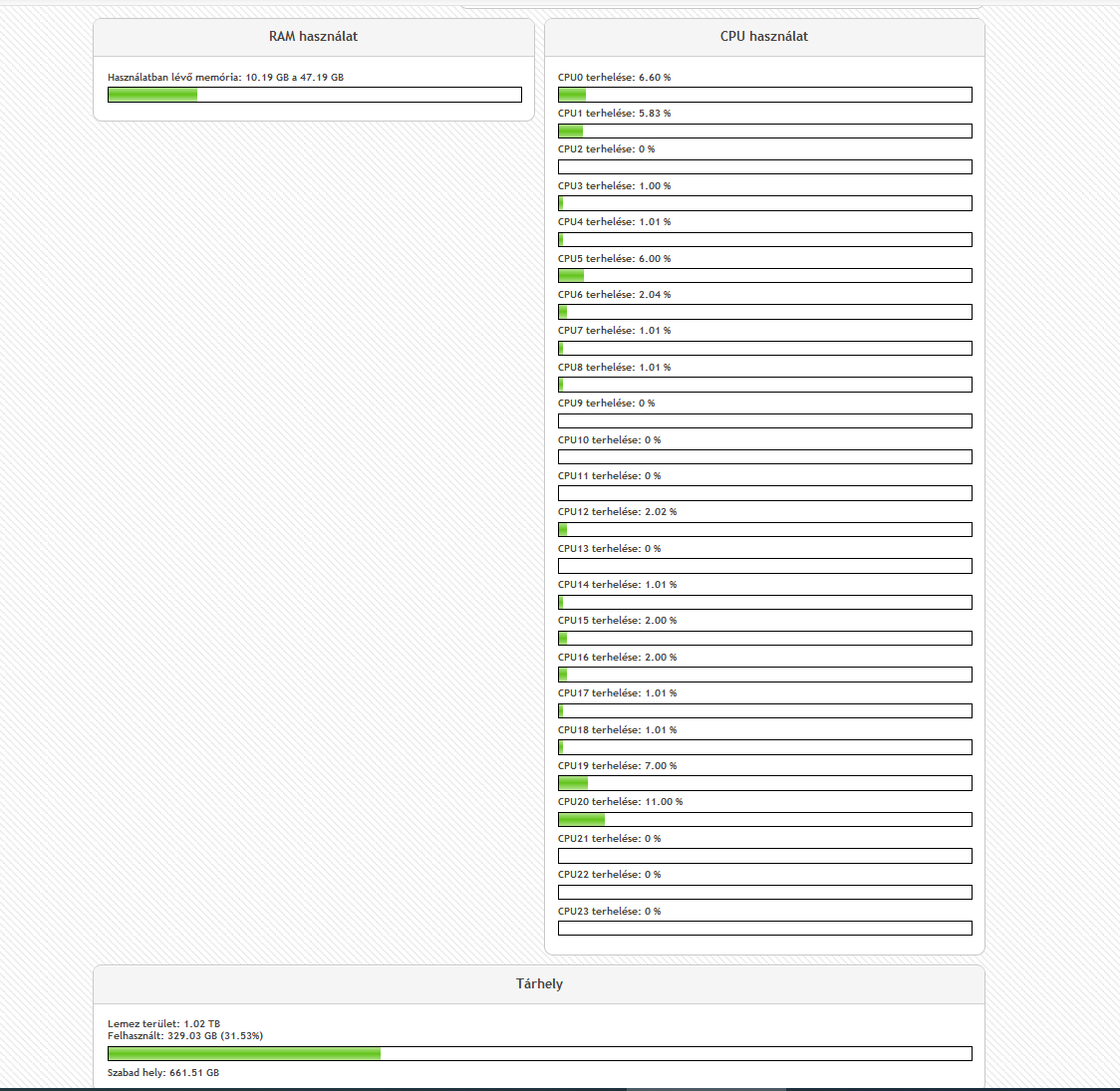Click the CPU19 terhelése: 7.00 % label
The height and width of the screenshot is (1091, 1120).
click(x=617, y=765)
